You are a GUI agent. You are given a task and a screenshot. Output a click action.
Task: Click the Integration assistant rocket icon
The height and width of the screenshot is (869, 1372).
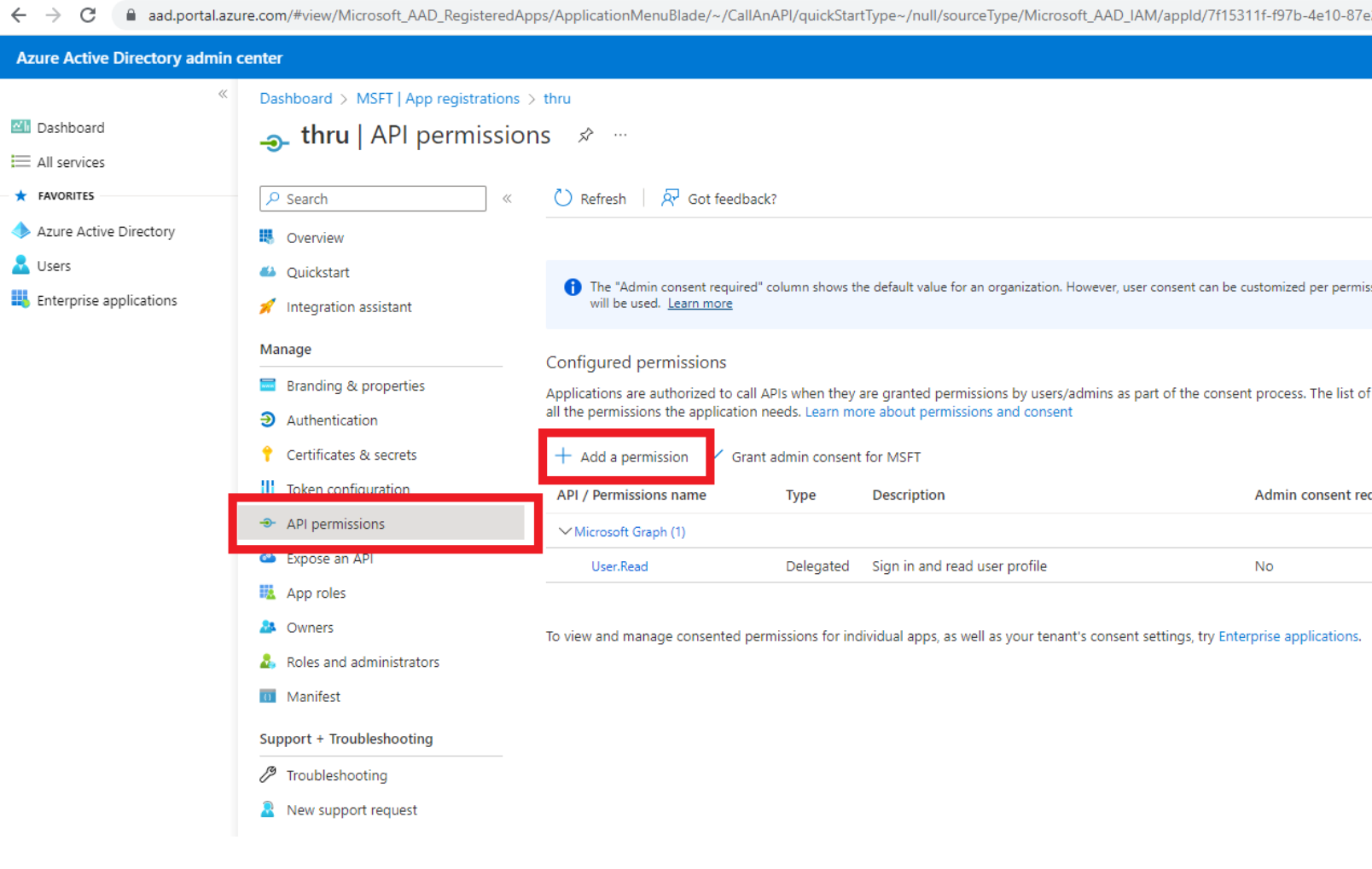click(268, 307)
